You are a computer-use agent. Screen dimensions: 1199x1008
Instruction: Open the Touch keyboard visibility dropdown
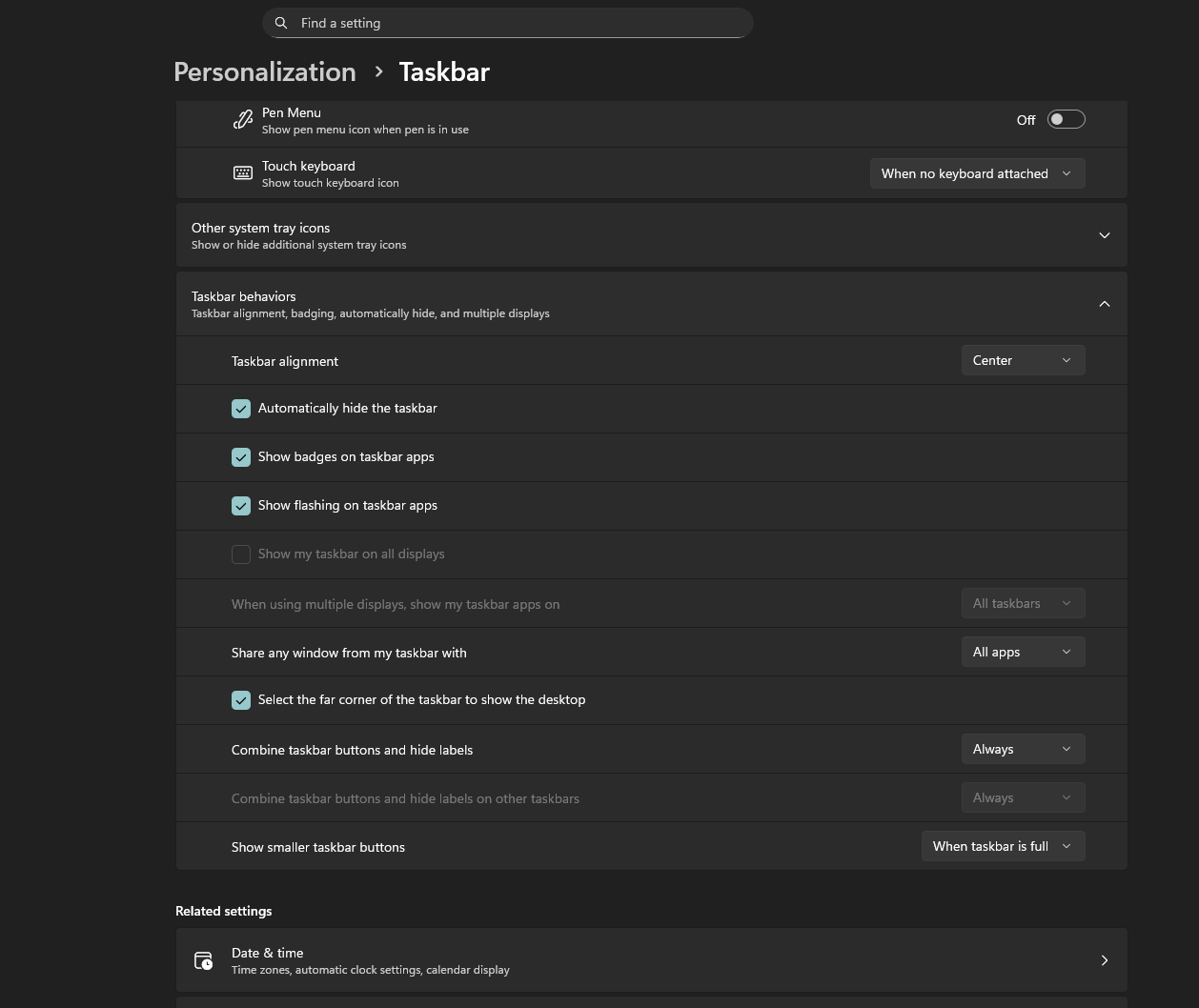977,173
